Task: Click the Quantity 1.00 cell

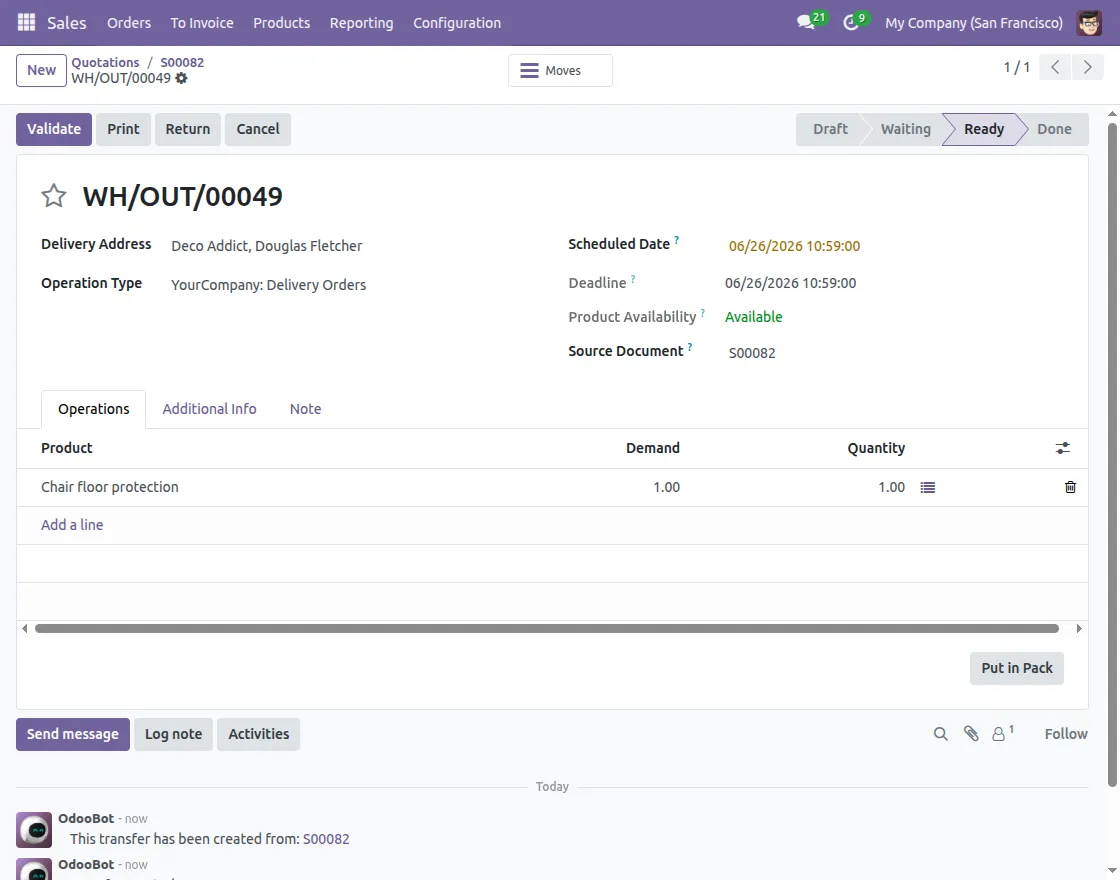Action: pos(891,487)
